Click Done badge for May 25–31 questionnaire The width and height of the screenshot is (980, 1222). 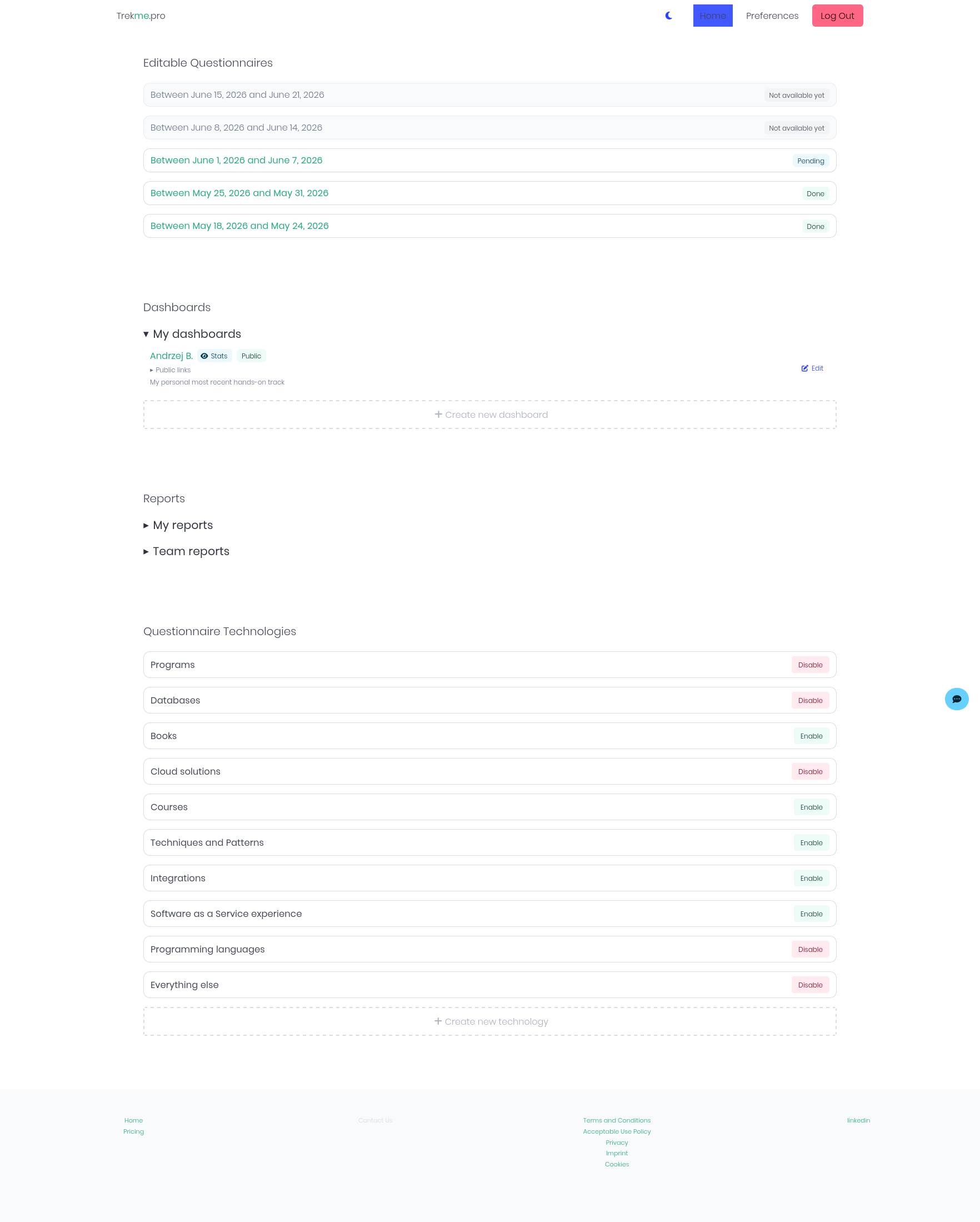(815, 194)
